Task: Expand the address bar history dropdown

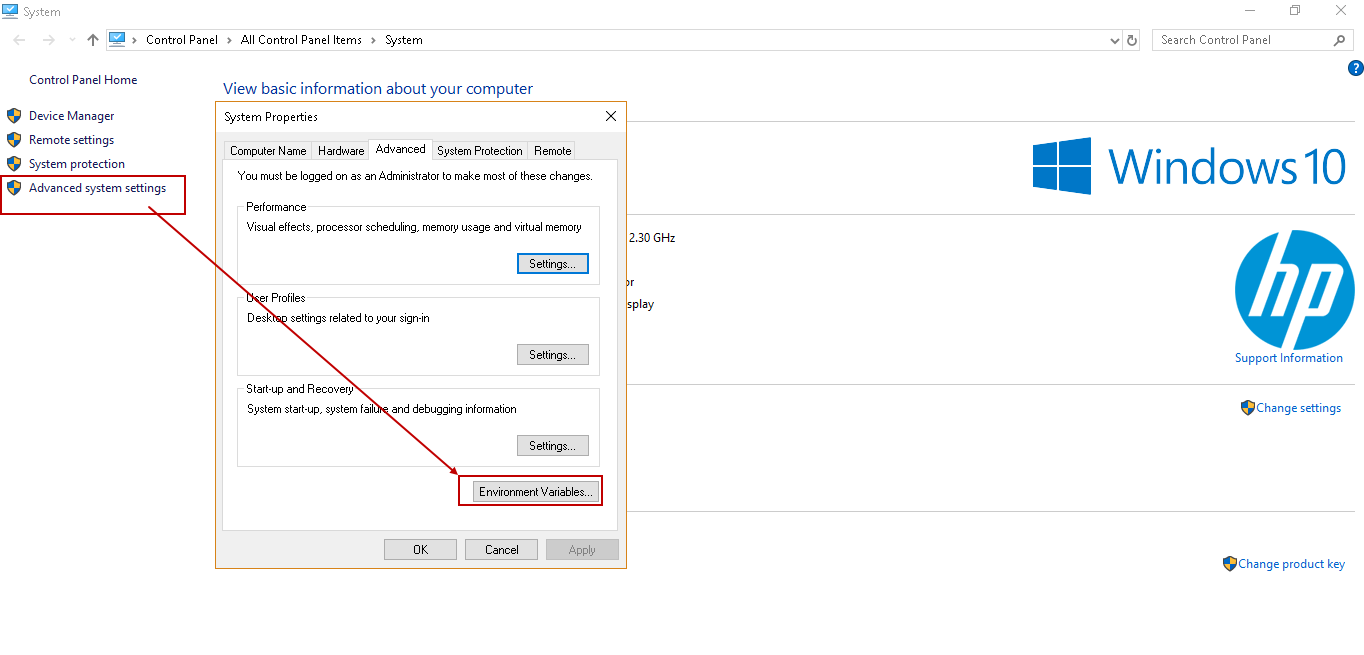Action: tap(1115, 40)
